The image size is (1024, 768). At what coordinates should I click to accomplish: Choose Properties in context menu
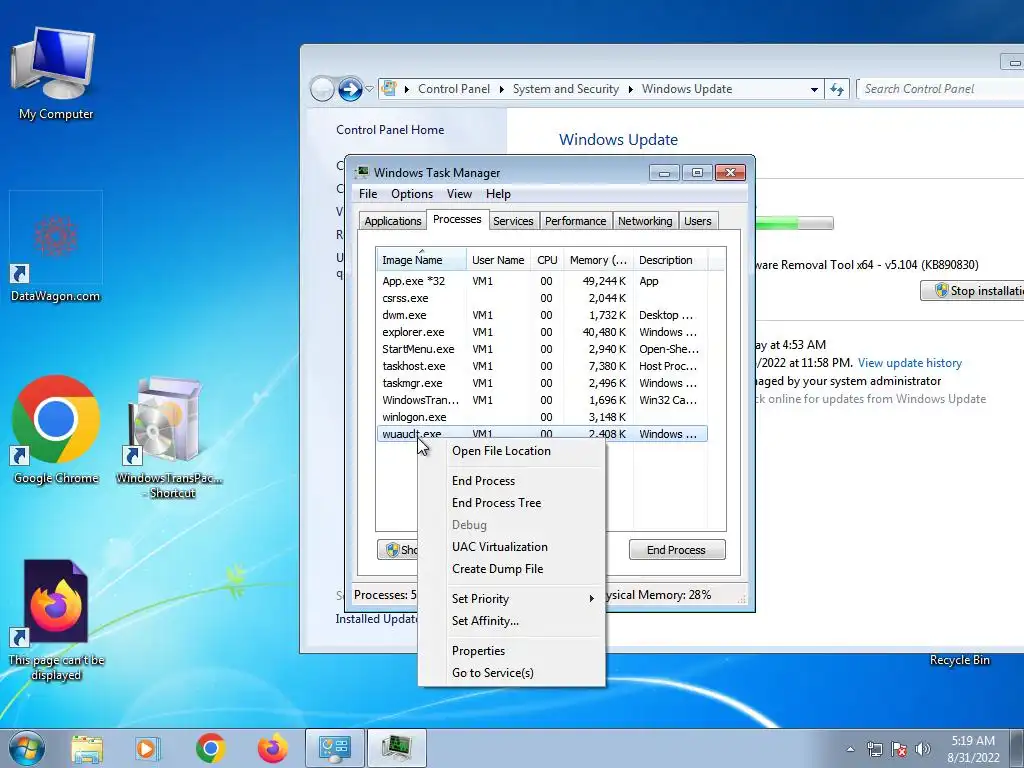point(511,650)
